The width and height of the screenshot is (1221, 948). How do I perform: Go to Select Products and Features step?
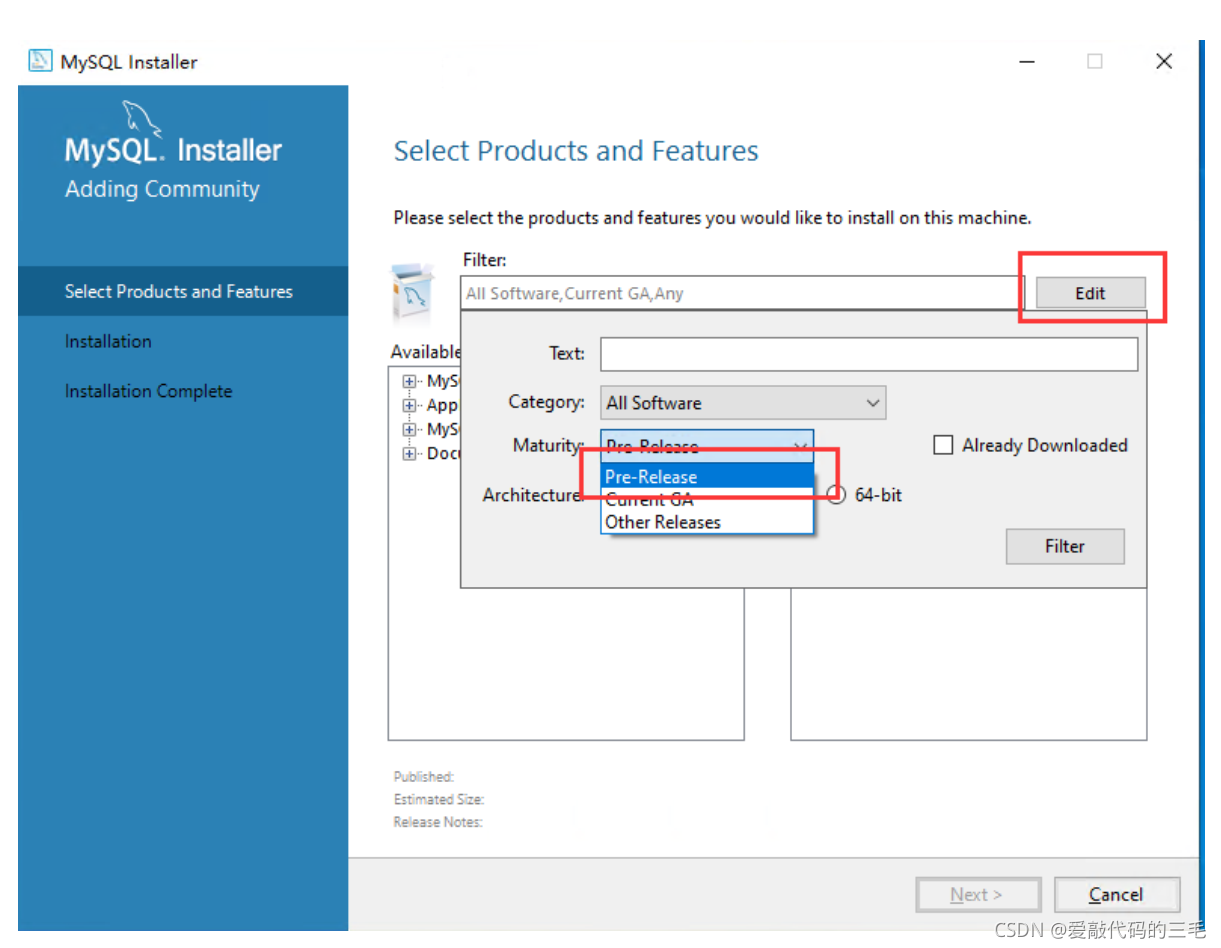click(183, 291)
